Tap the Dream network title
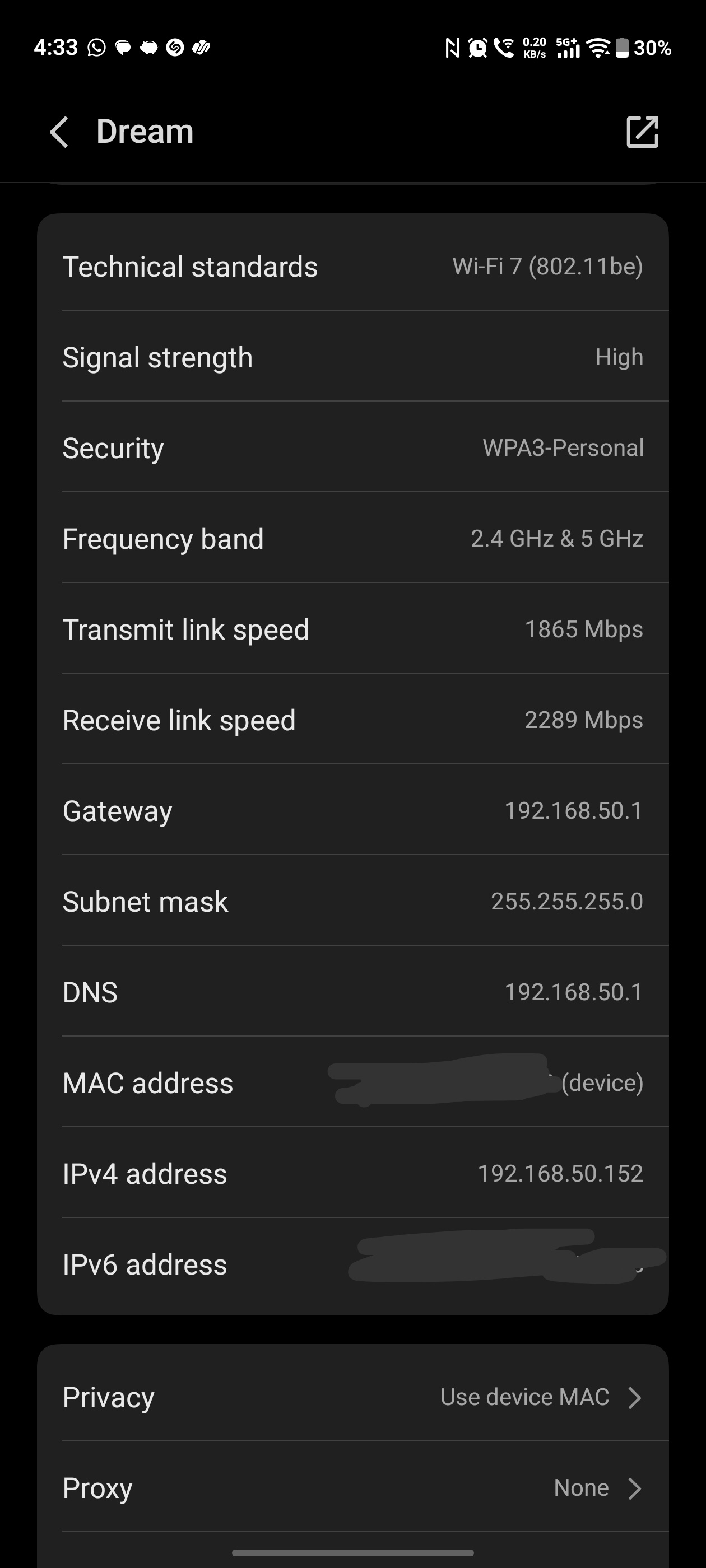 (x=145, y=132)
